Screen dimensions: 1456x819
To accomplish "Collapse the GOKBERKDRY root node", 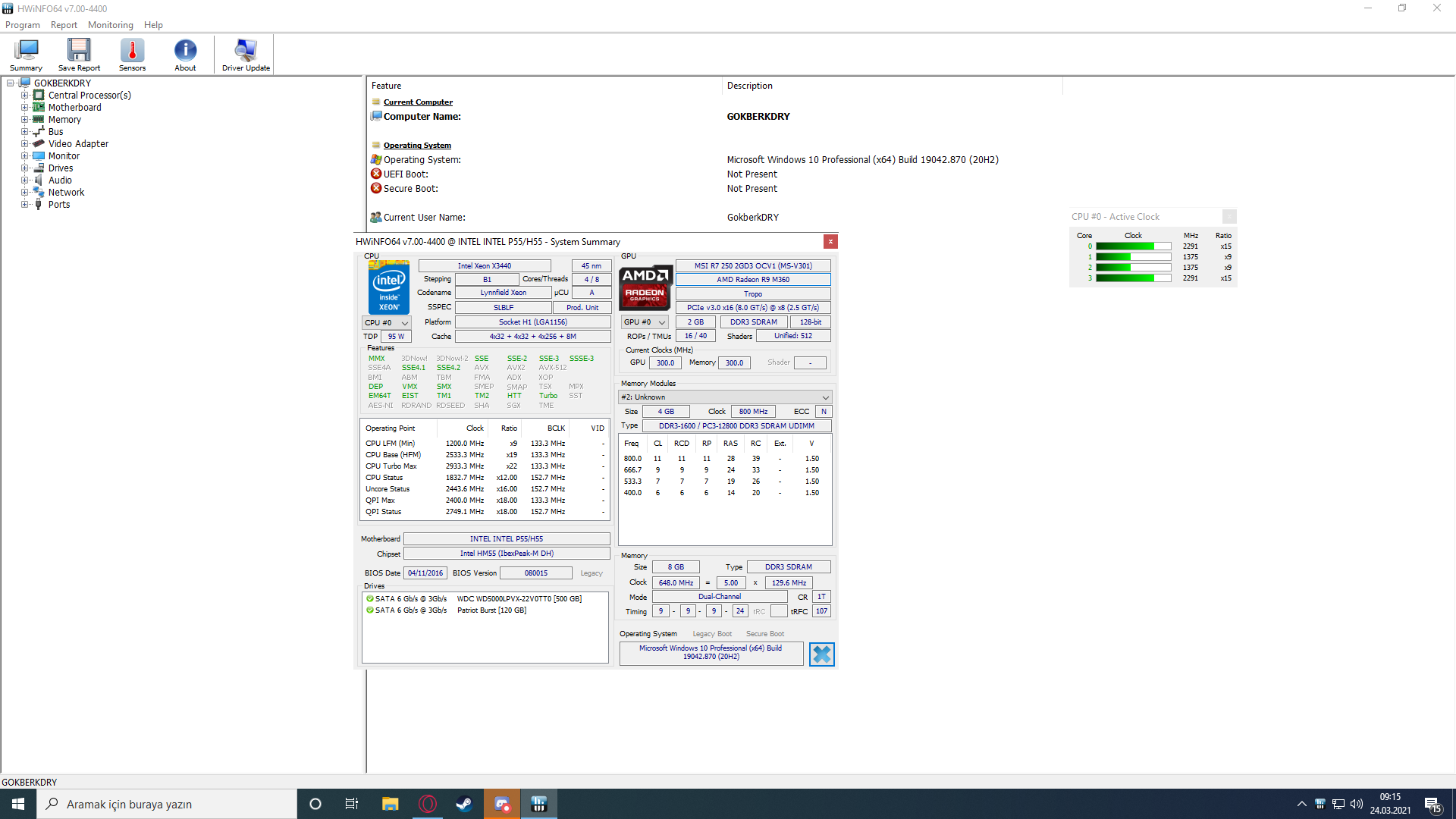I will (11, 83).
